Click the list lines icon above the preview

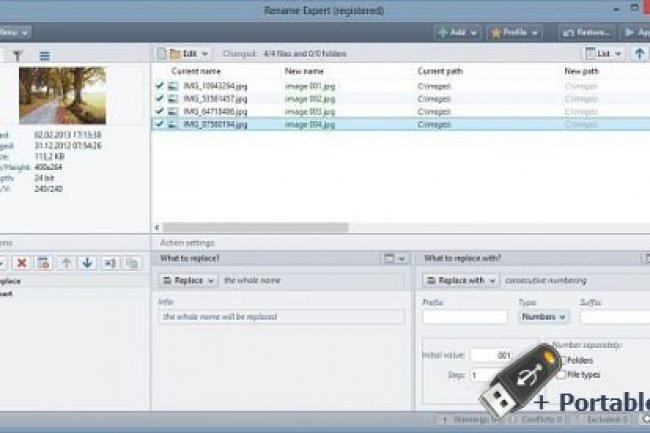click(x=44, y=56)
